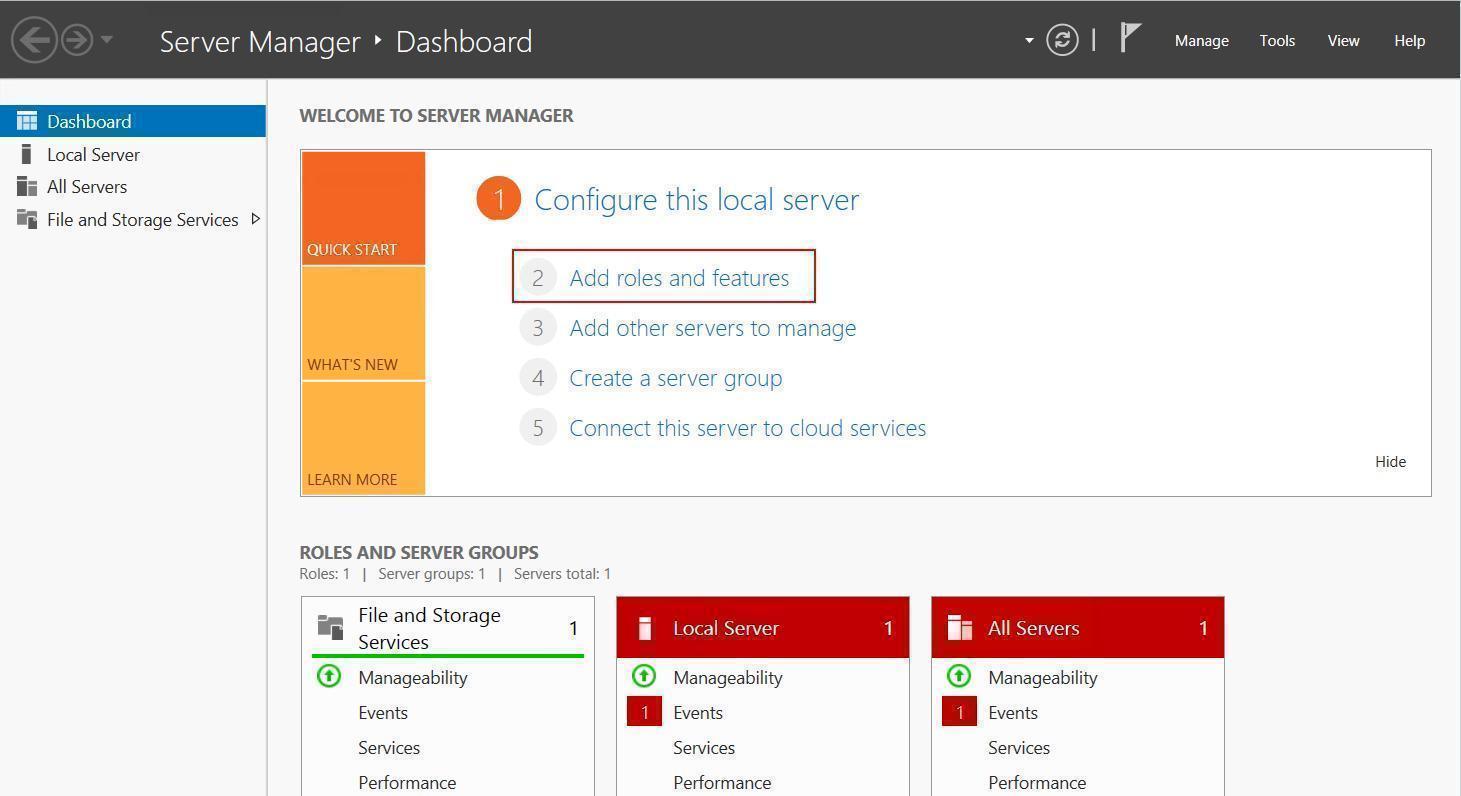
Task: Open Manageability in File and Storage Services tile
Action: click(x=413, y=677)
